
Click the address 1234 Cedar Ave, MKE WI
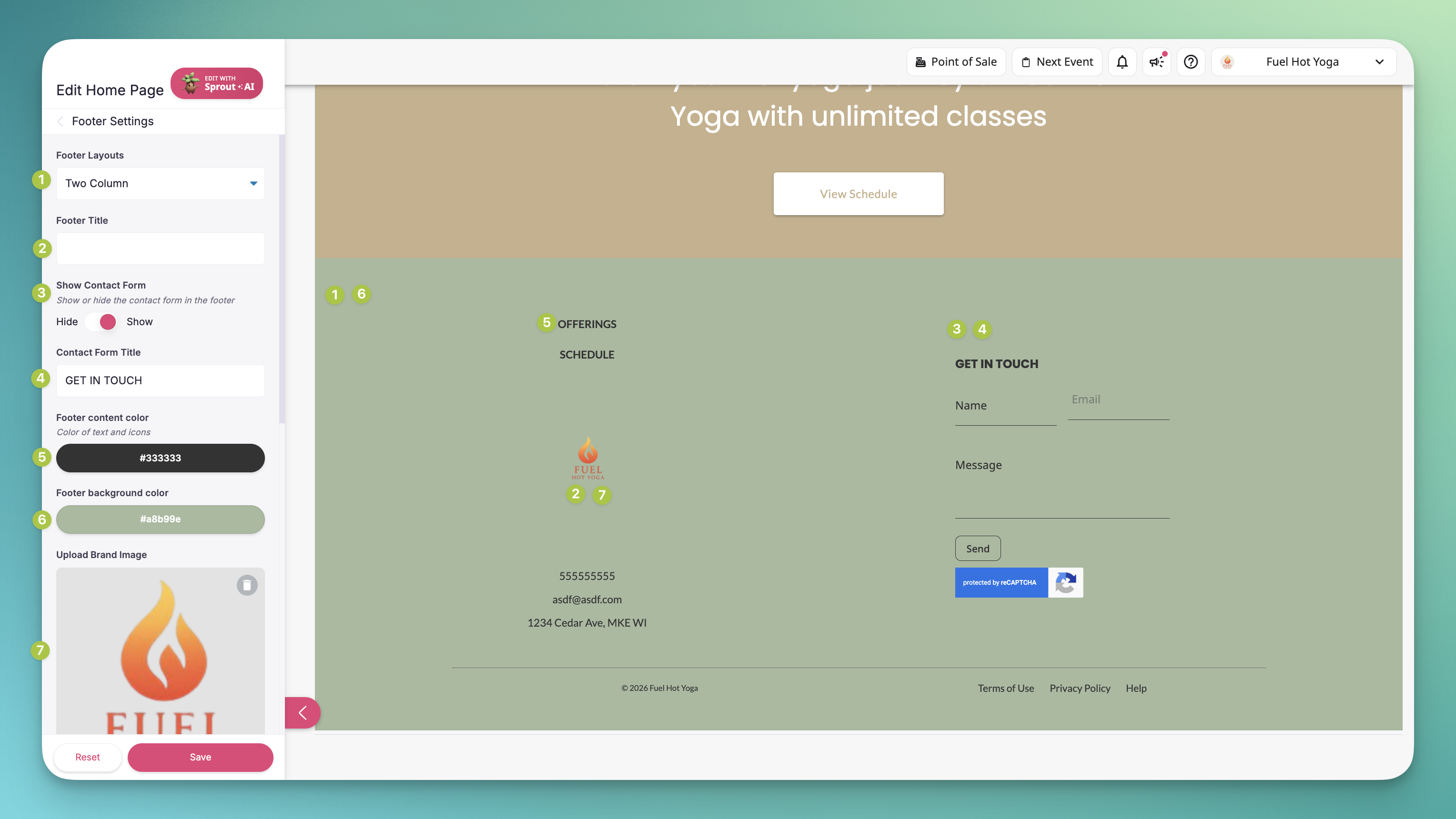[x=586, y=622]
